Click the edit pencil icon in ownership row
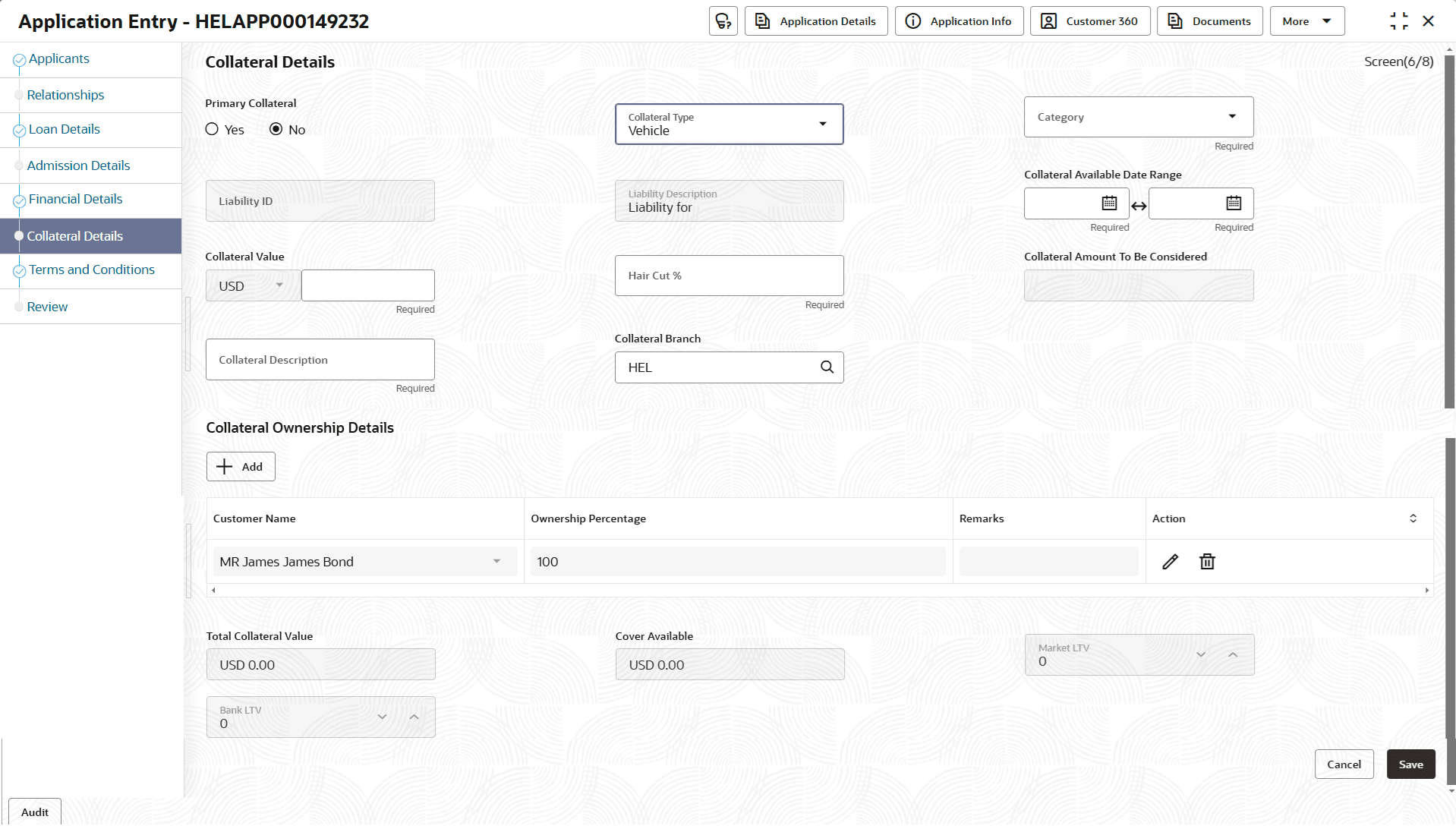This screenshot has width=1456, height=829. point(1170,562)
